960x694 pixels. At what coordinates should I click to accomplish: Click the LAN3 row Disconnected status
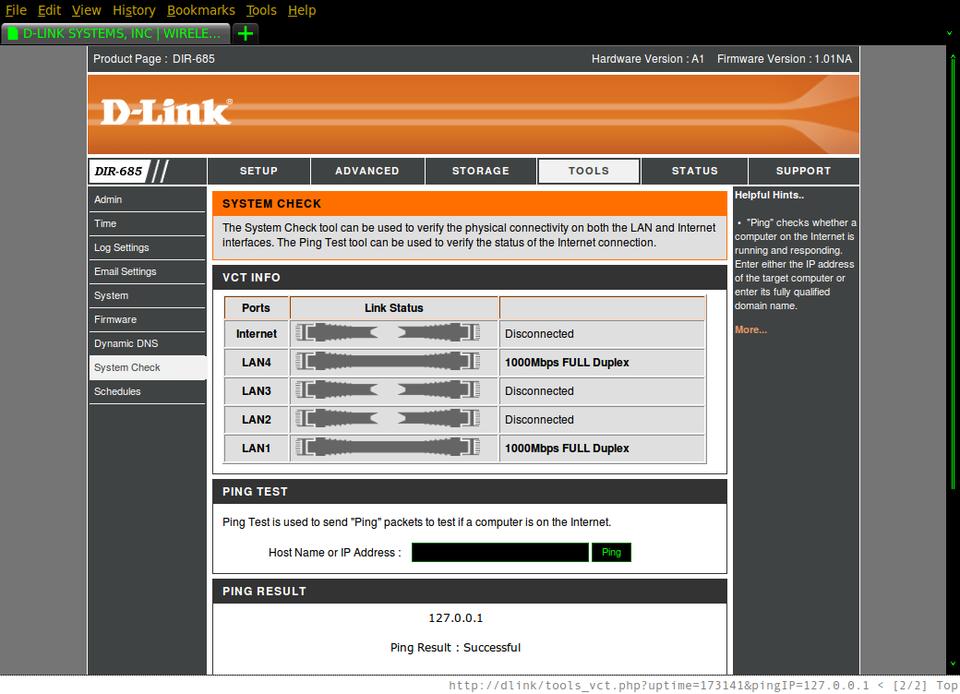(x=539, y=390)
